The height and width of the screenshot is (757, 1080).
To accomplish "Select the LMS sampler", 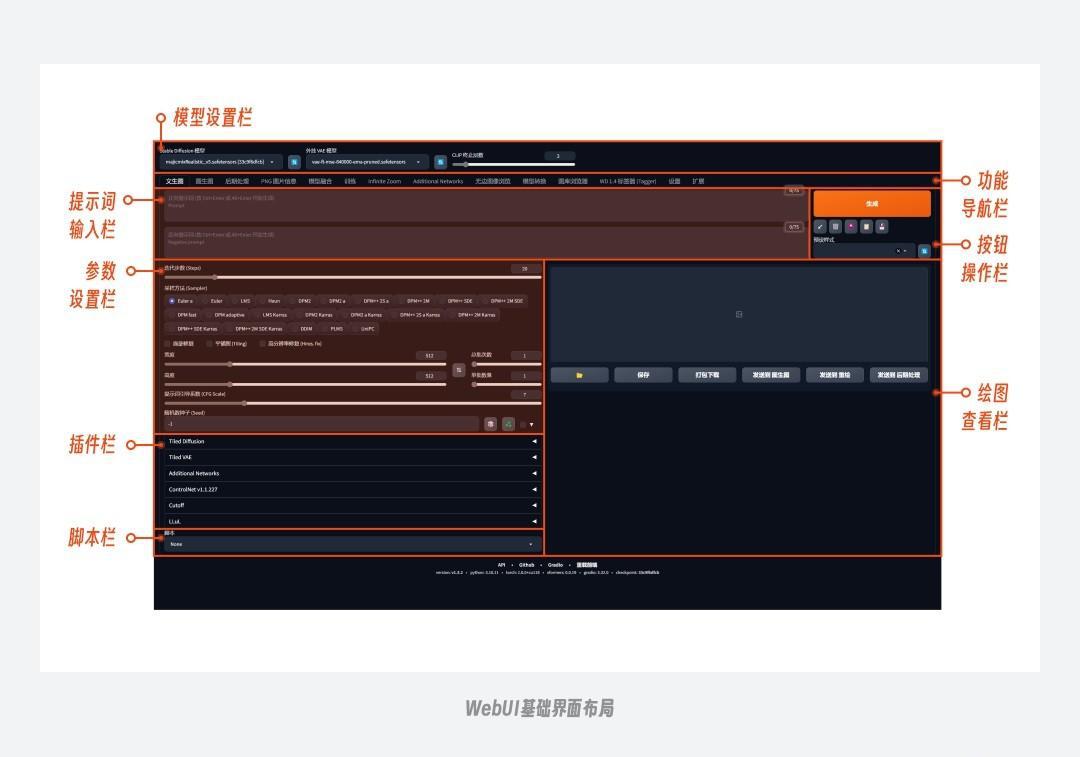I will (x=242, y=301).
